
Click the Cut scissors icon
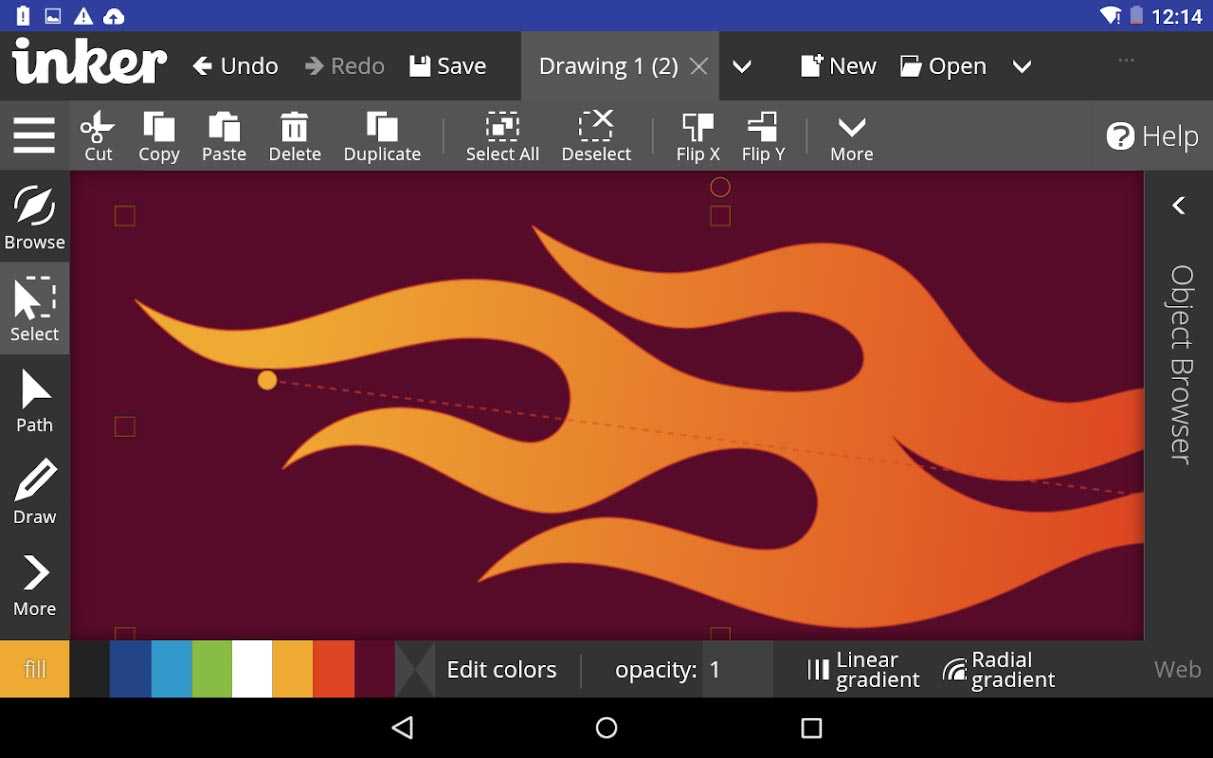tap(98, 128)
